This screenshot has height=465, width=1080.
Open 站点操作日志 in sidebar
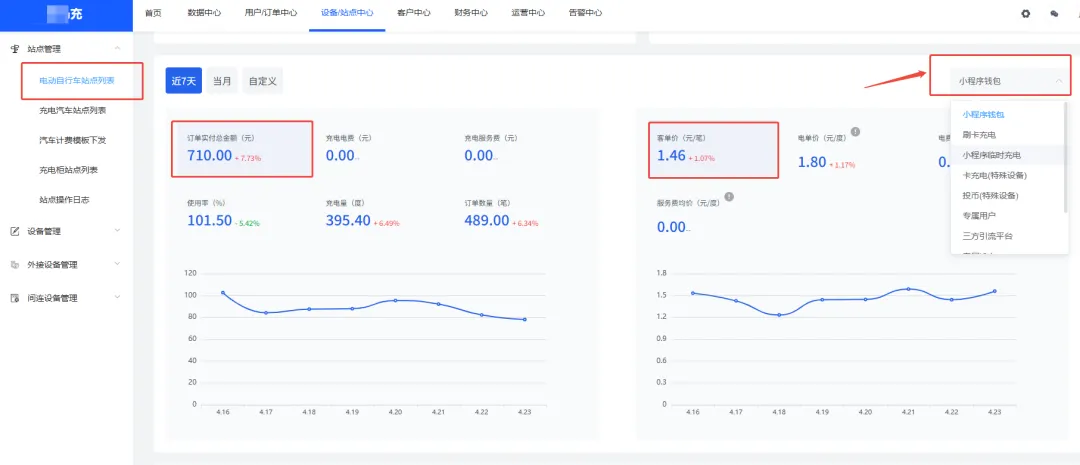point(64,200)
